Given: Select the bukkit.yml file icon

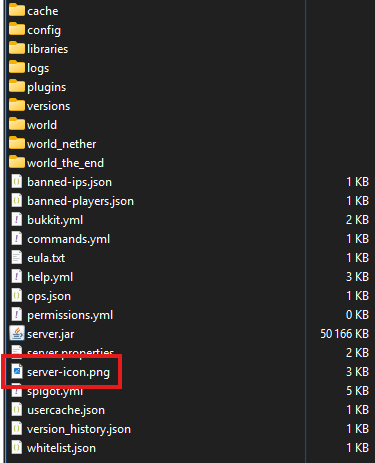Looking at the screenshot, I should [17, 220].
